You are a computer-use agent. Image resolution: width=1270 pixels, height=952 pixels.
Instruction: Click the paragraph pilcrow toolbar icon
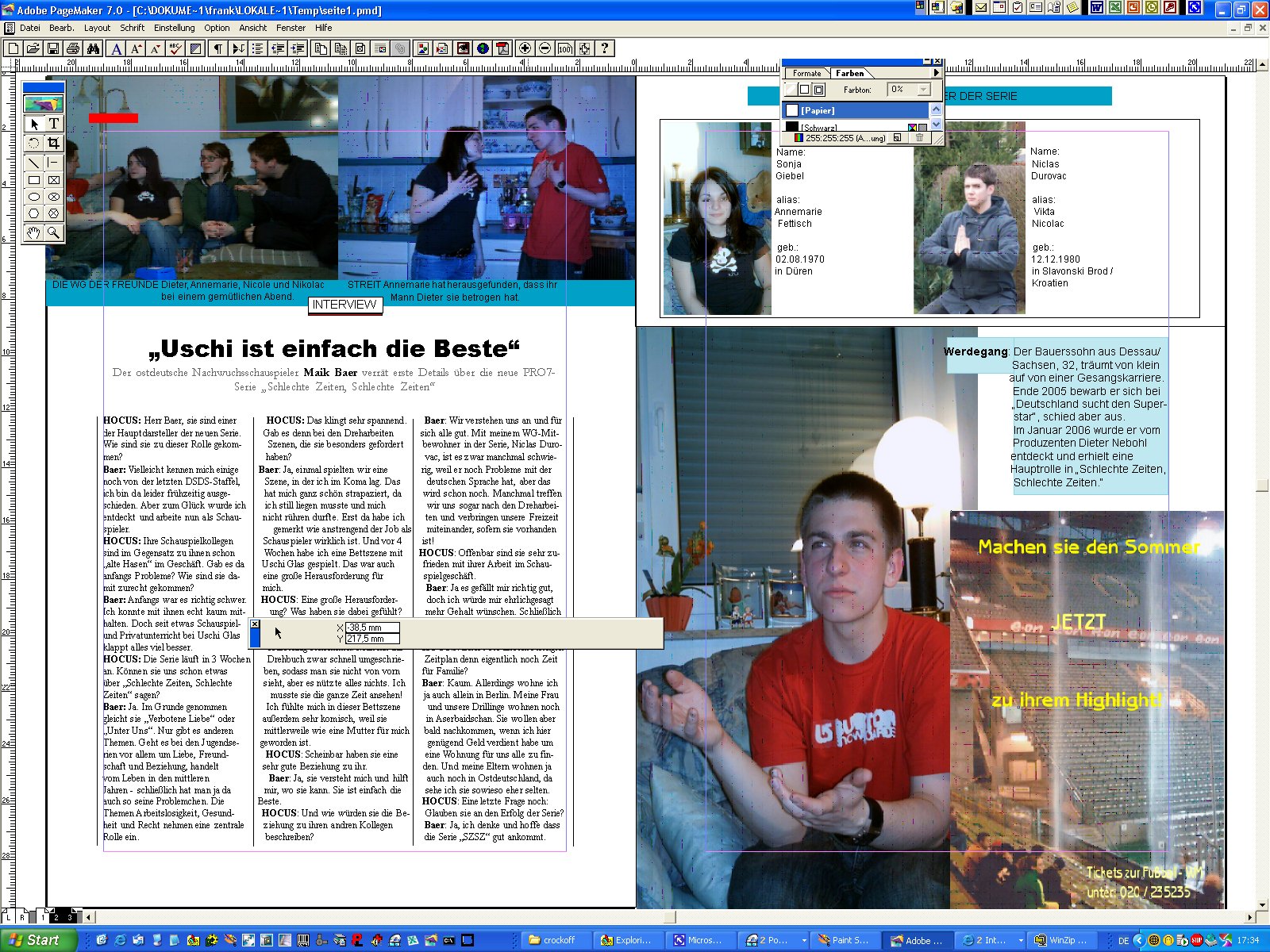(217, 48)
